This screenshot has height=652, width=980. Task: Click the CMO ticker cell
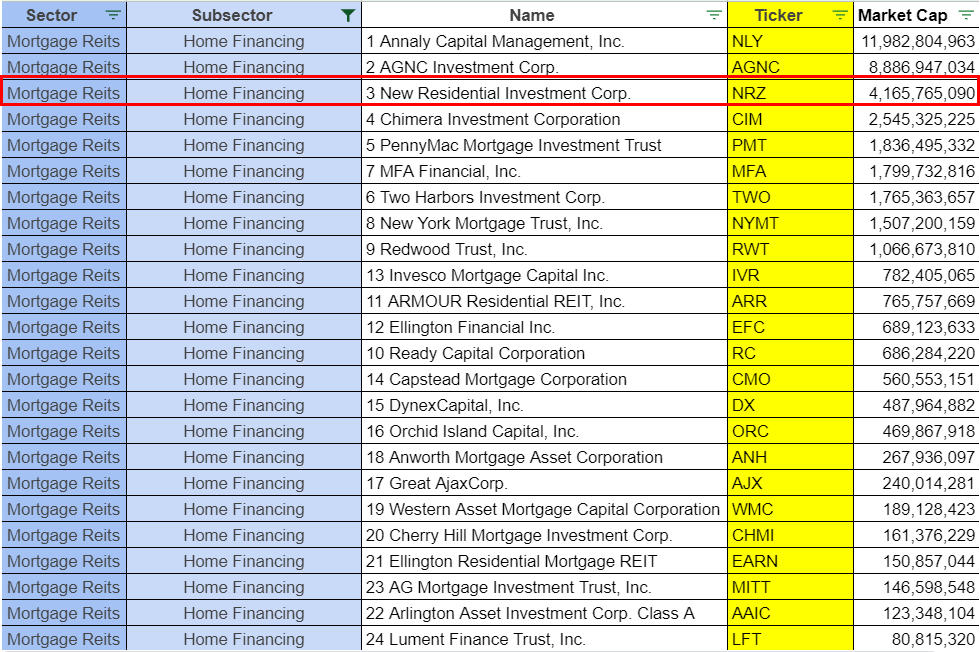tap(791, 379)
